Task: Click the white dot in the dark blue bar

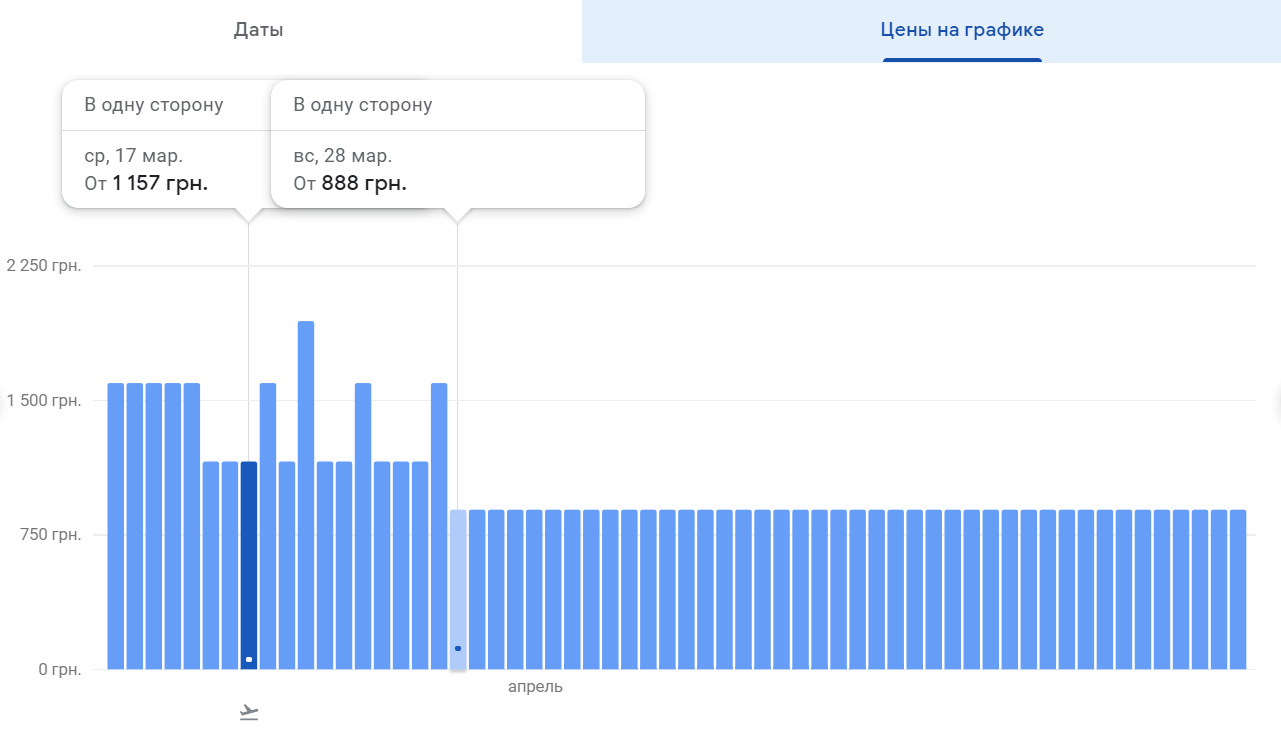Action: tap(249, 659)
